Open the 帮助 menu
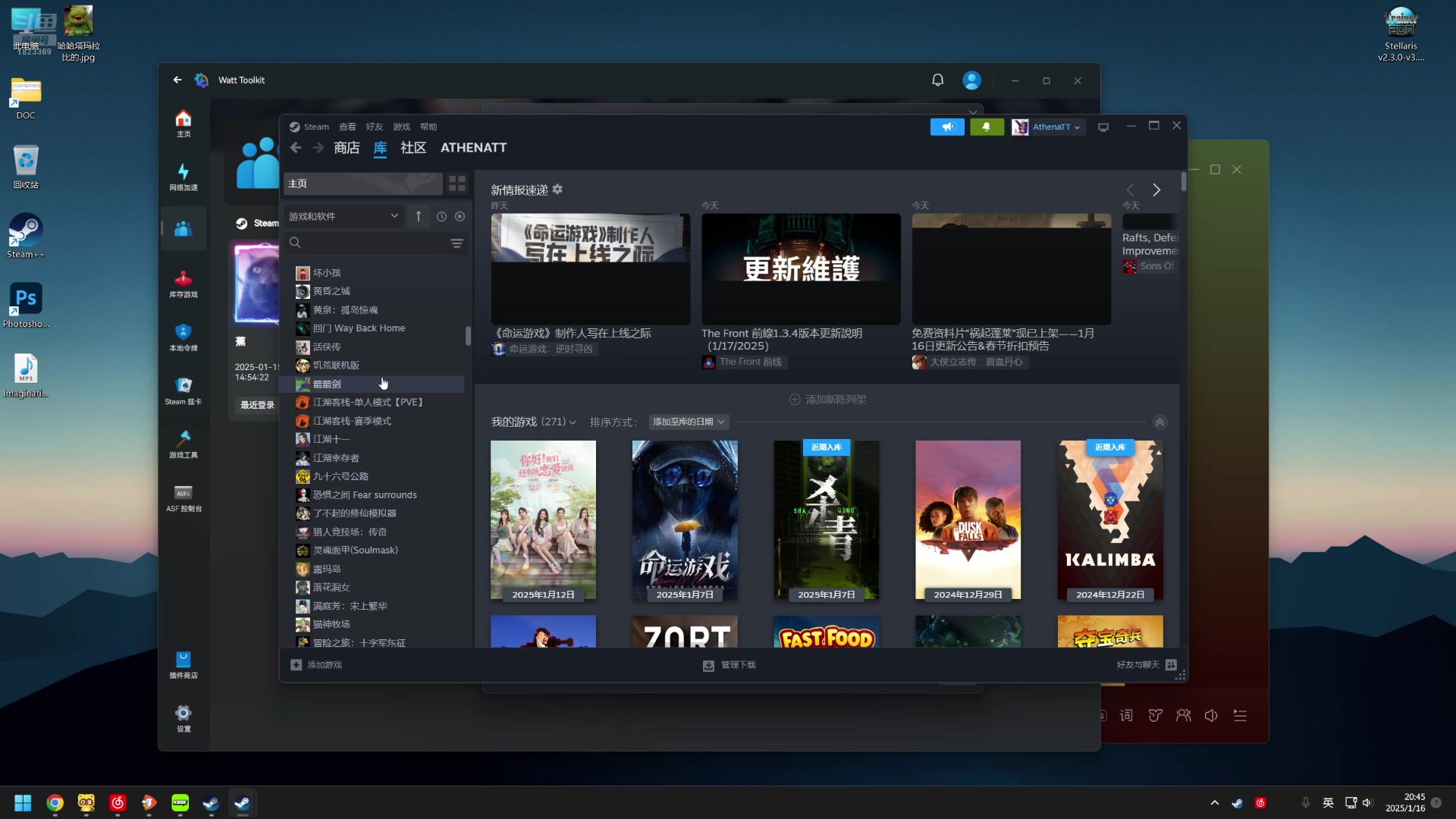The height and width of the screenshot is (819, 1456). pyautogui.click(x=428, y=127)
